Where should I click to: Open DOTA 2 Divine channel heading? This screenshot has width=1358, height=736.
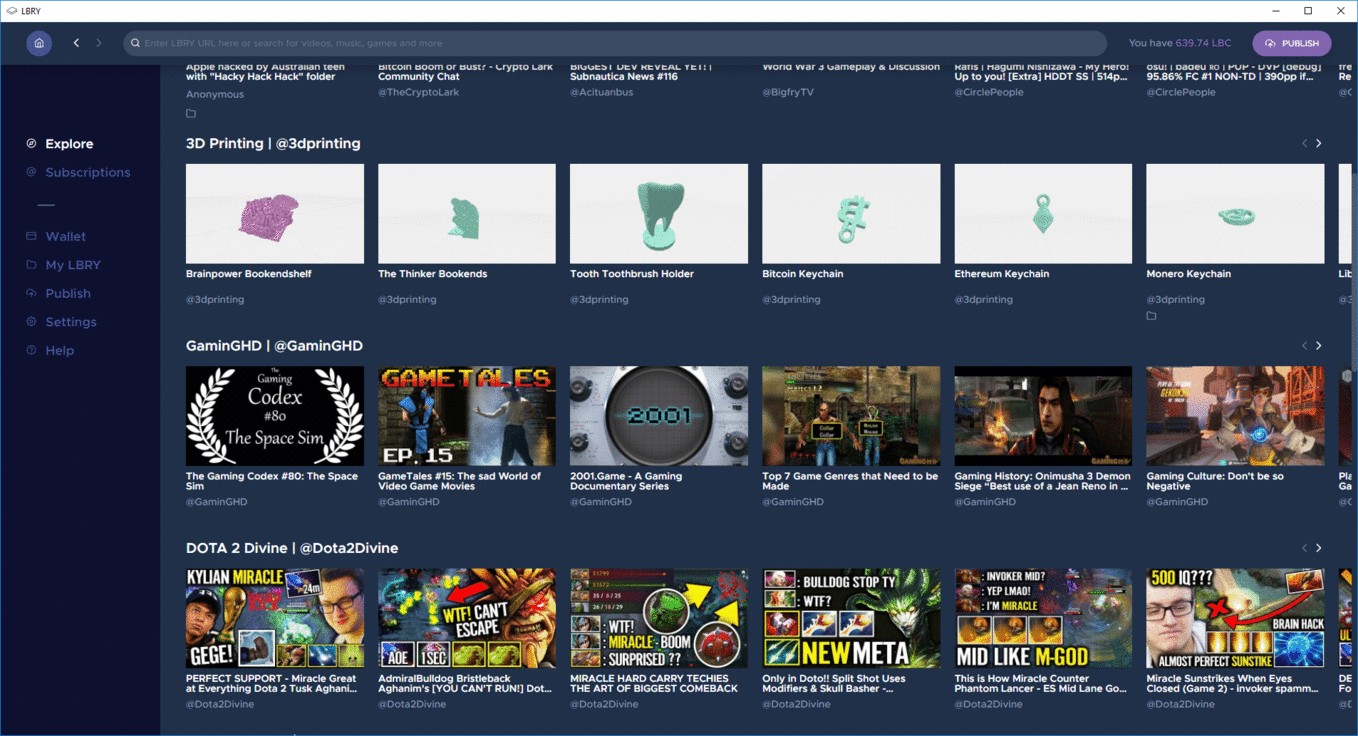(292, 548)
